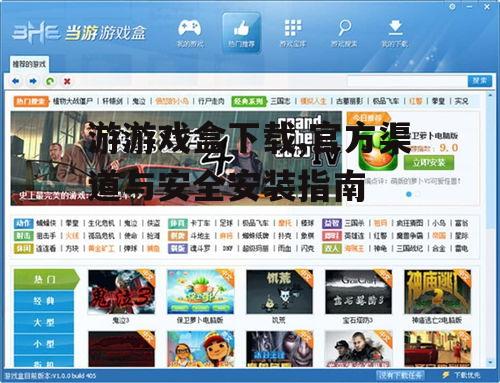Open the 狙击手 shooting game link

[46, 236]
